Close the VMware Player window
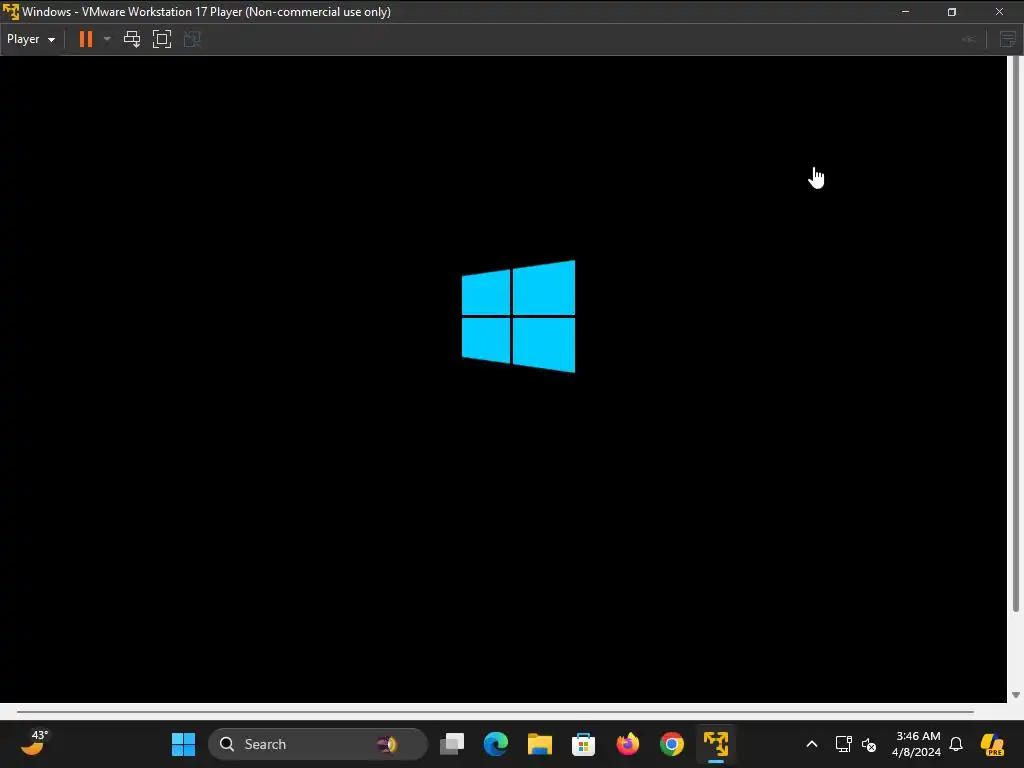The image size is (1024, 768). pos(999,12)
